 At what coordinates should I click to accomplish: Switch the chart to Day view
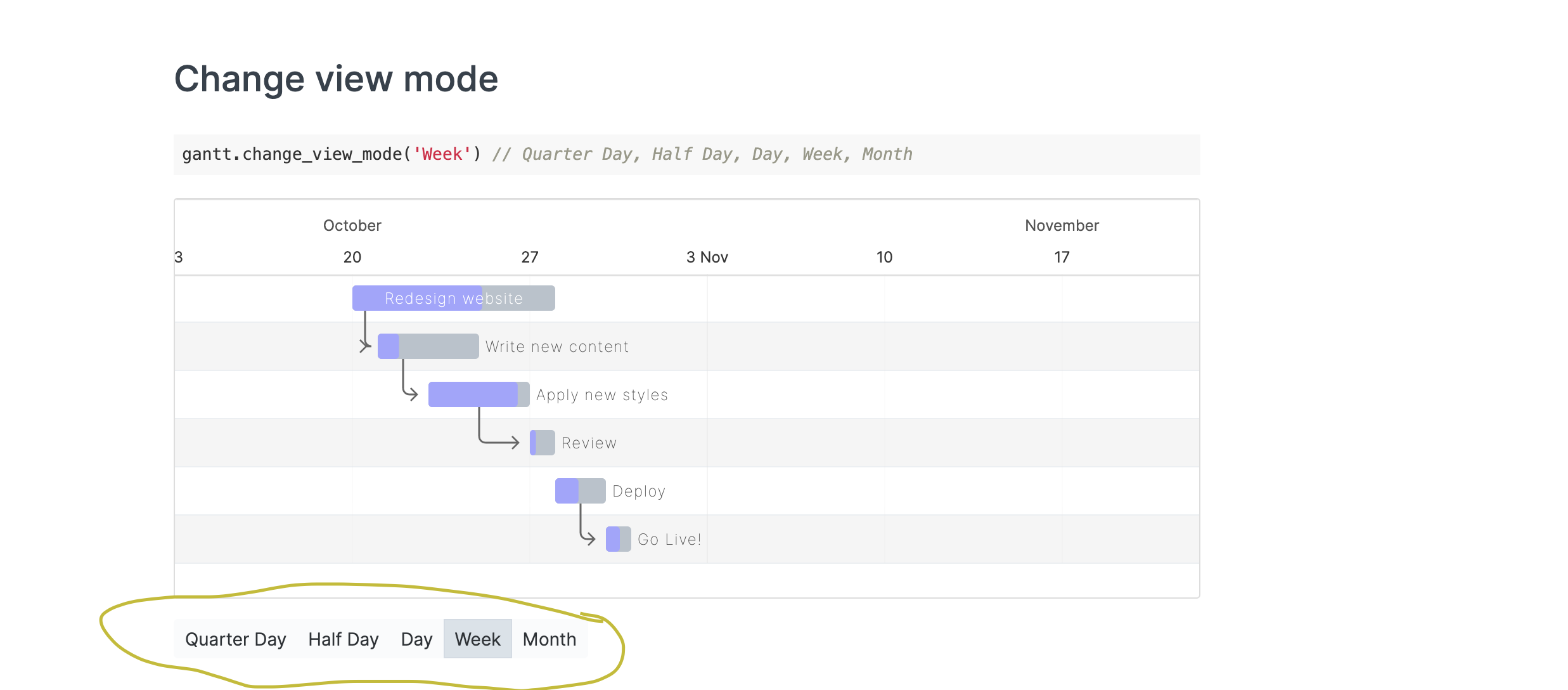(x=416, y=639)
